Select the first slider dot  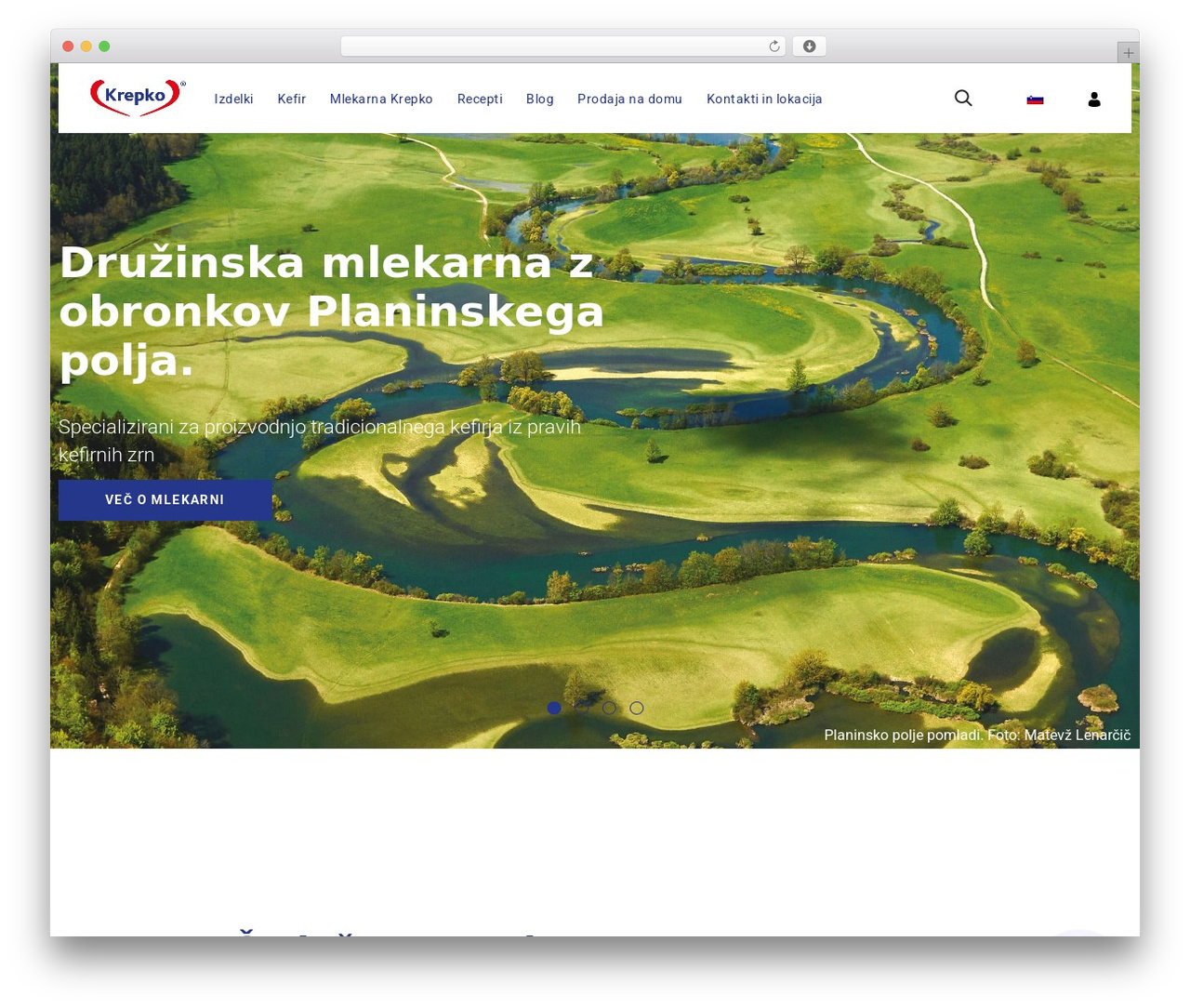tap(554, 708)
